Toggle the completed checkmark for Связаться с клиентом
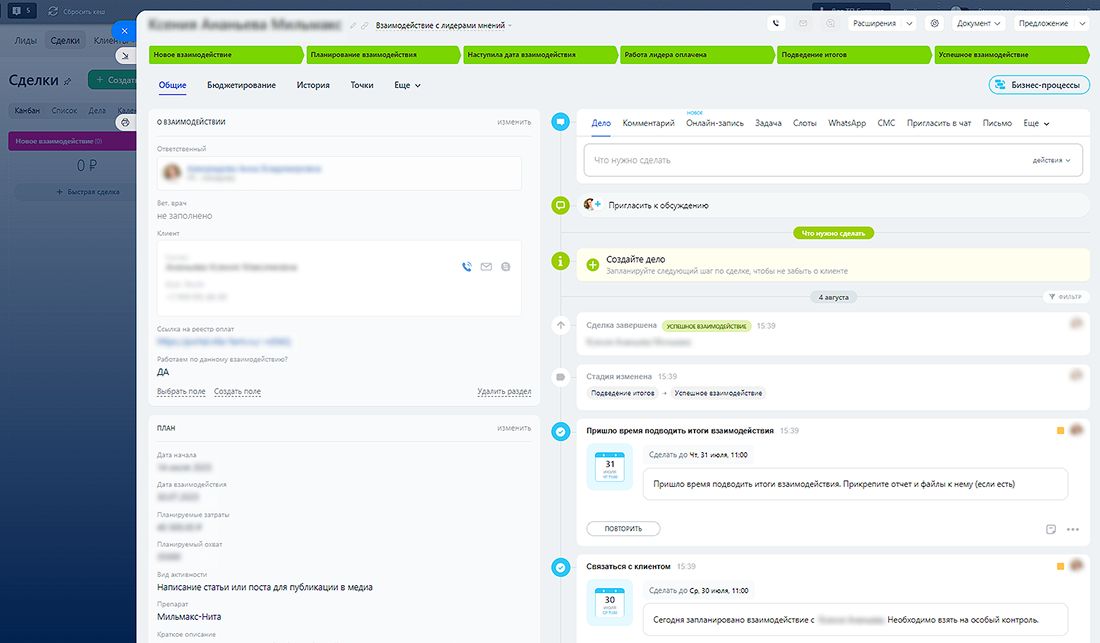1100x643 pixels. pyautogui.click(x=561, y=567)
